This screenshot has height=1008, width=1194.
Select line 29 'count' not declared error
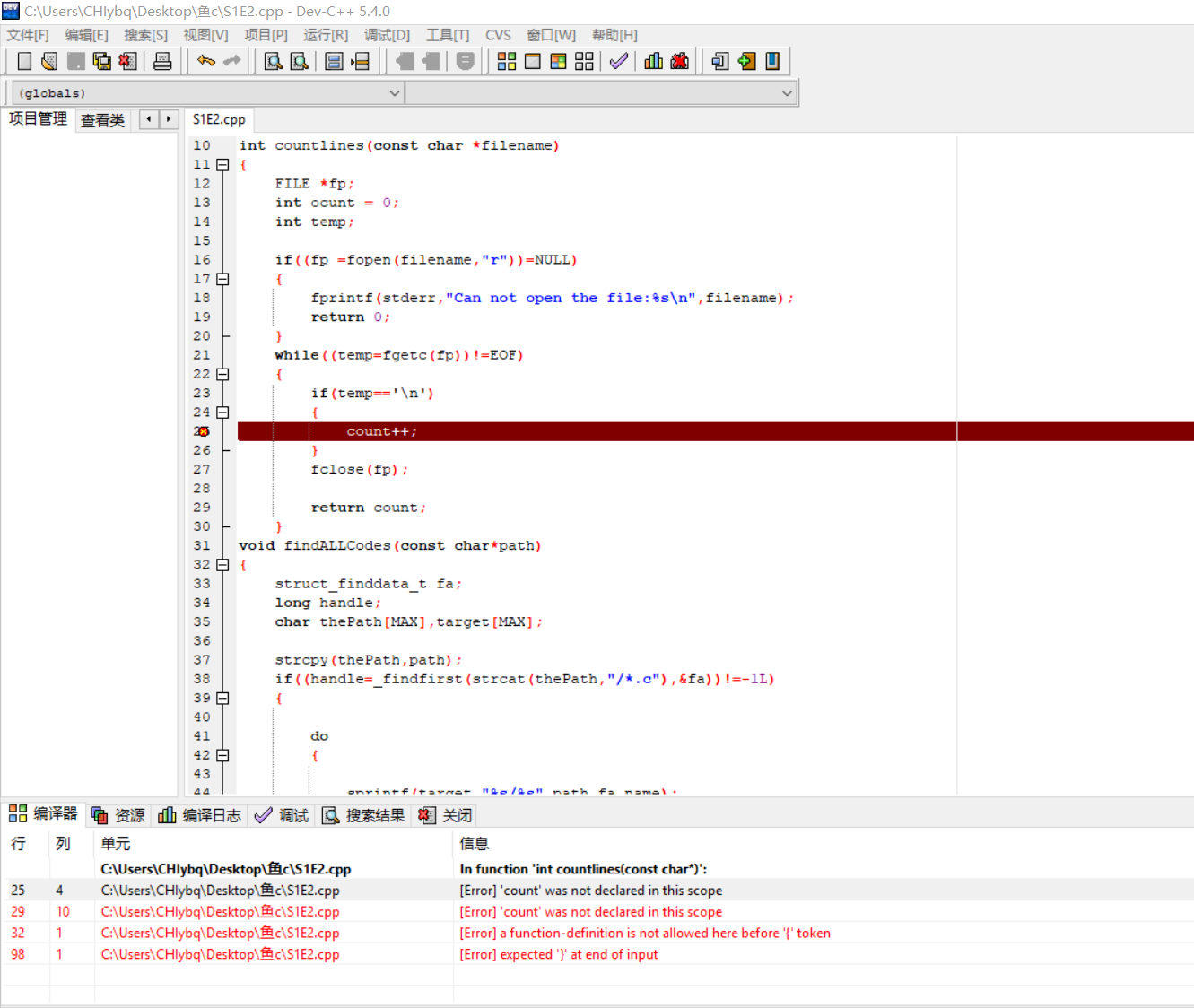(597, 912)
